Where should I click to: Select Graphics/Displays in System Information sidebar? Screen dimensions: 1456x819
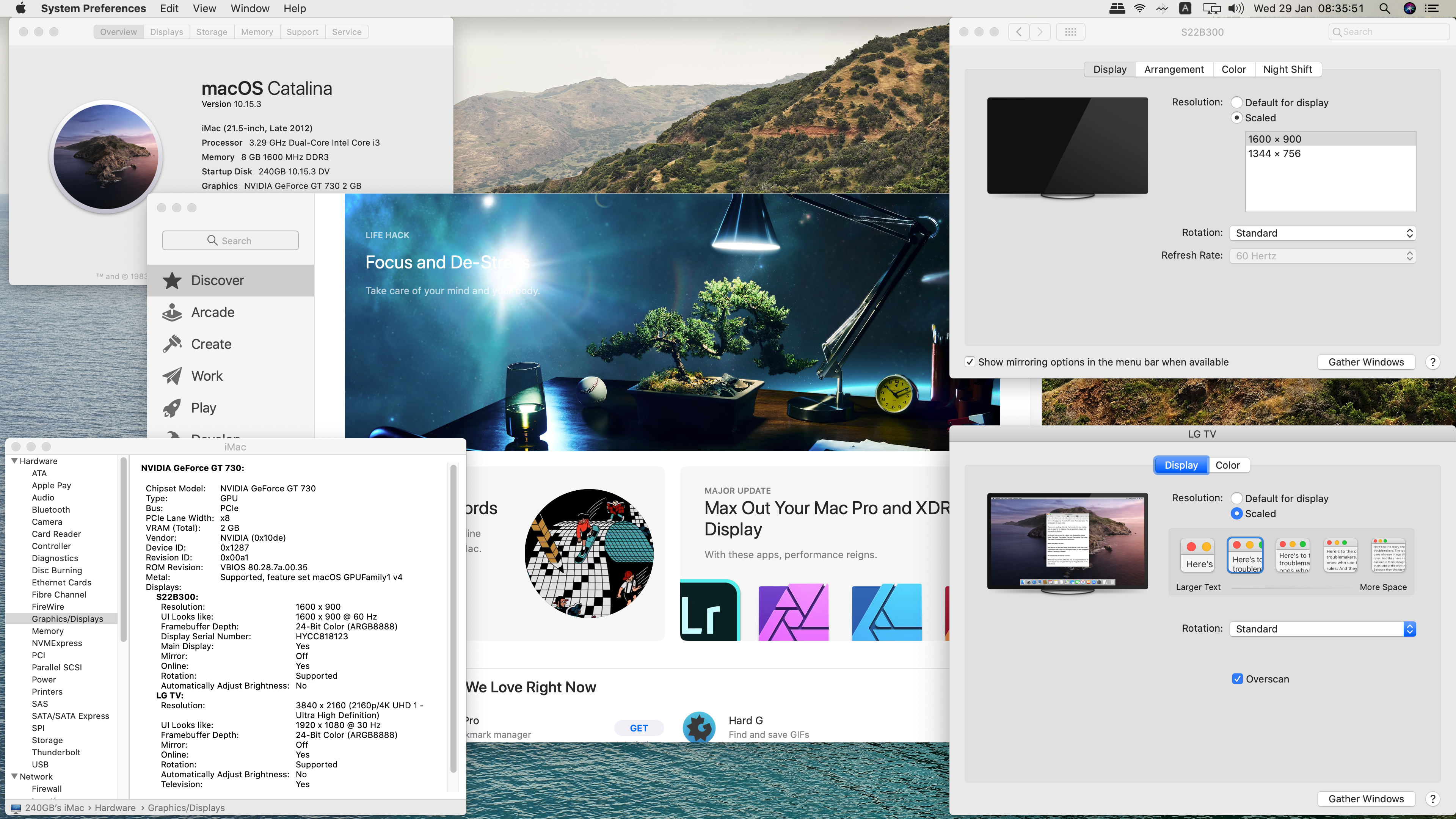point(62,618)
